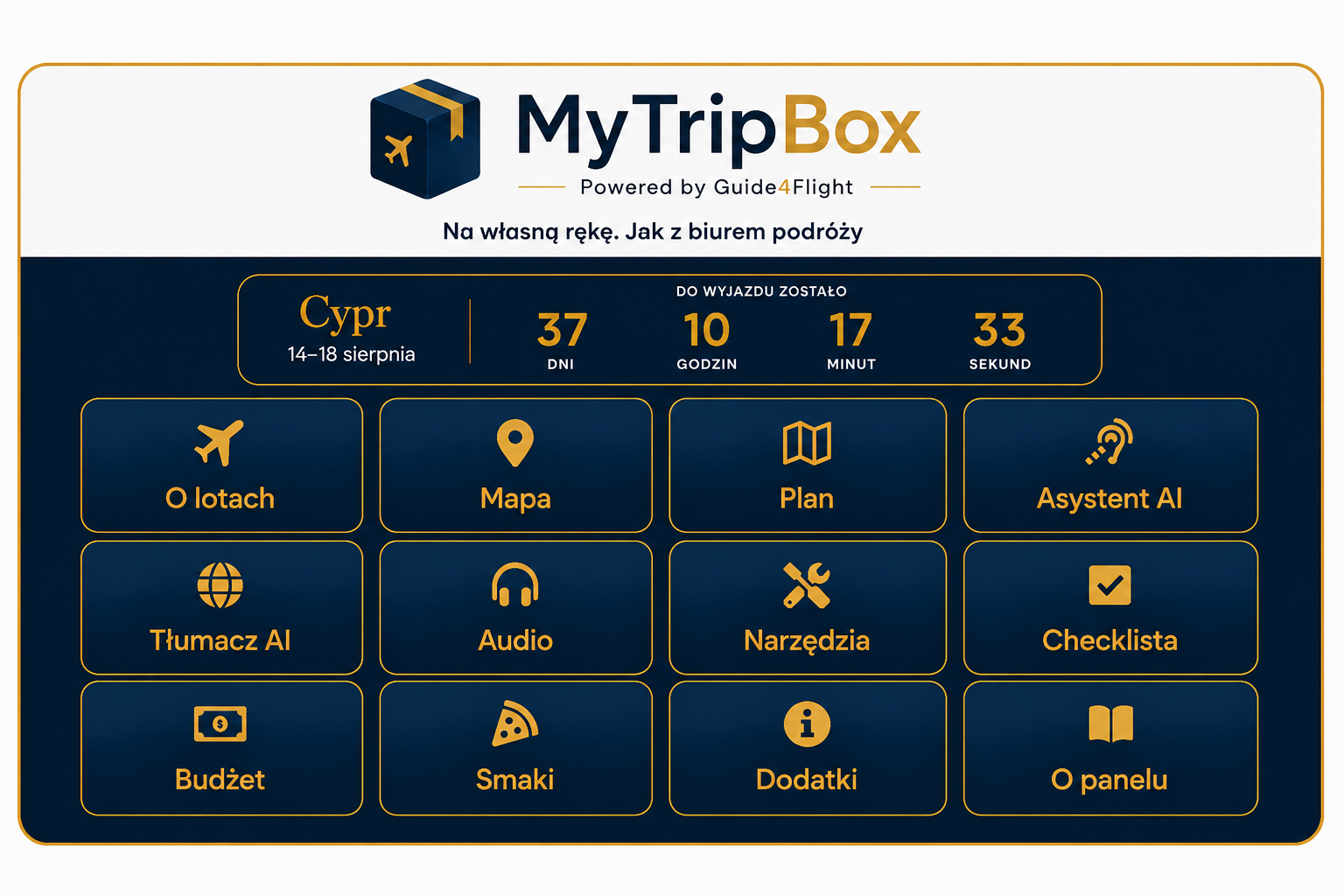The height and width of the screenshot is (896, 1344).
Task: Select the Audio label text
Action: 515,640
